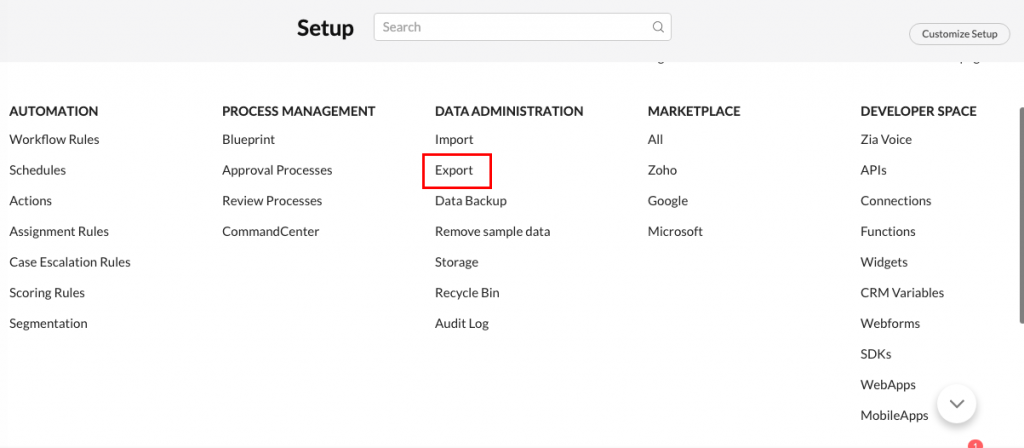View the Audit Log
1024x448 pixels.
462,324
